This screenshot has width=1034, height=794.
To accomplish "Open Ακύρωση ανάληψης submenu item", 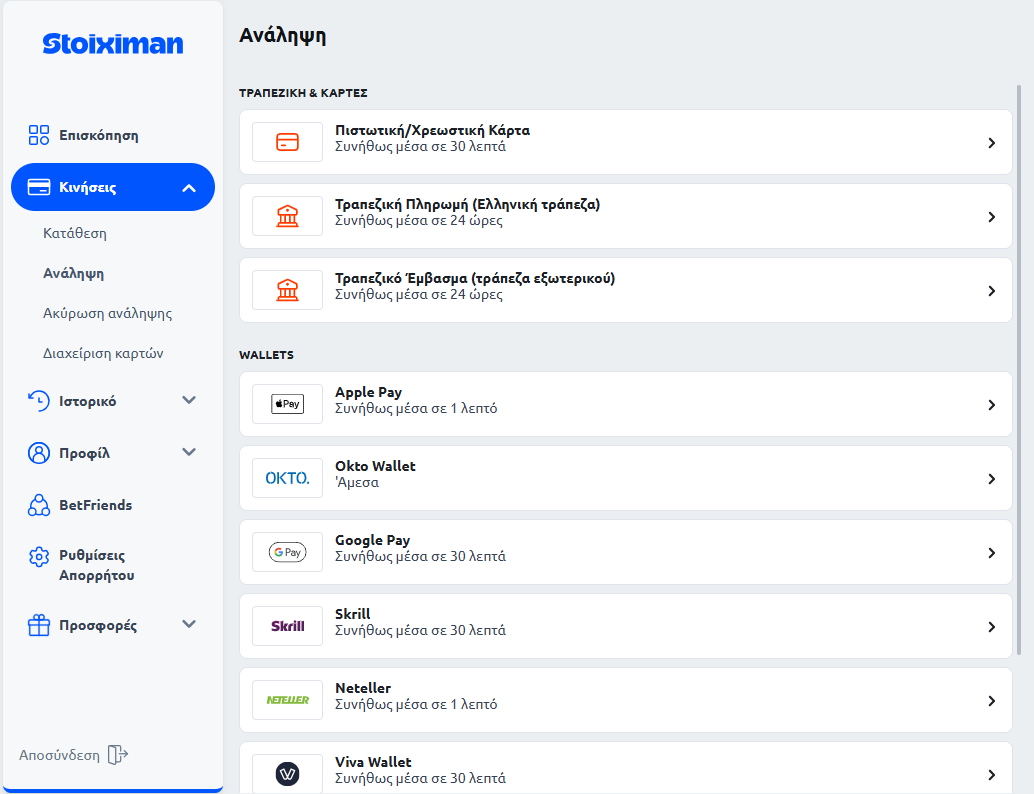I will pyautogui.click(x=108, y=313).
